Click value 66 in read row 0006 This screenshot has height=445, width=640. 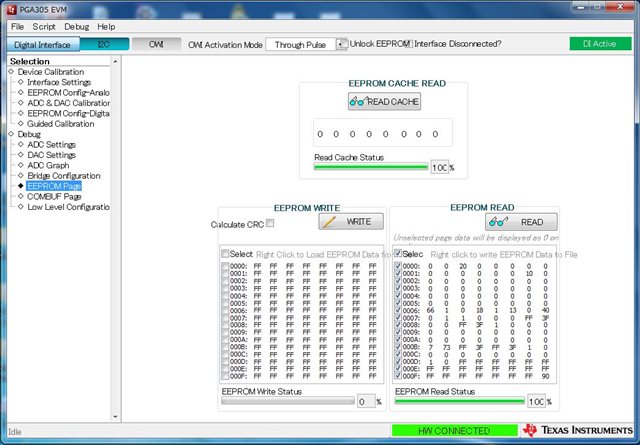430,310
